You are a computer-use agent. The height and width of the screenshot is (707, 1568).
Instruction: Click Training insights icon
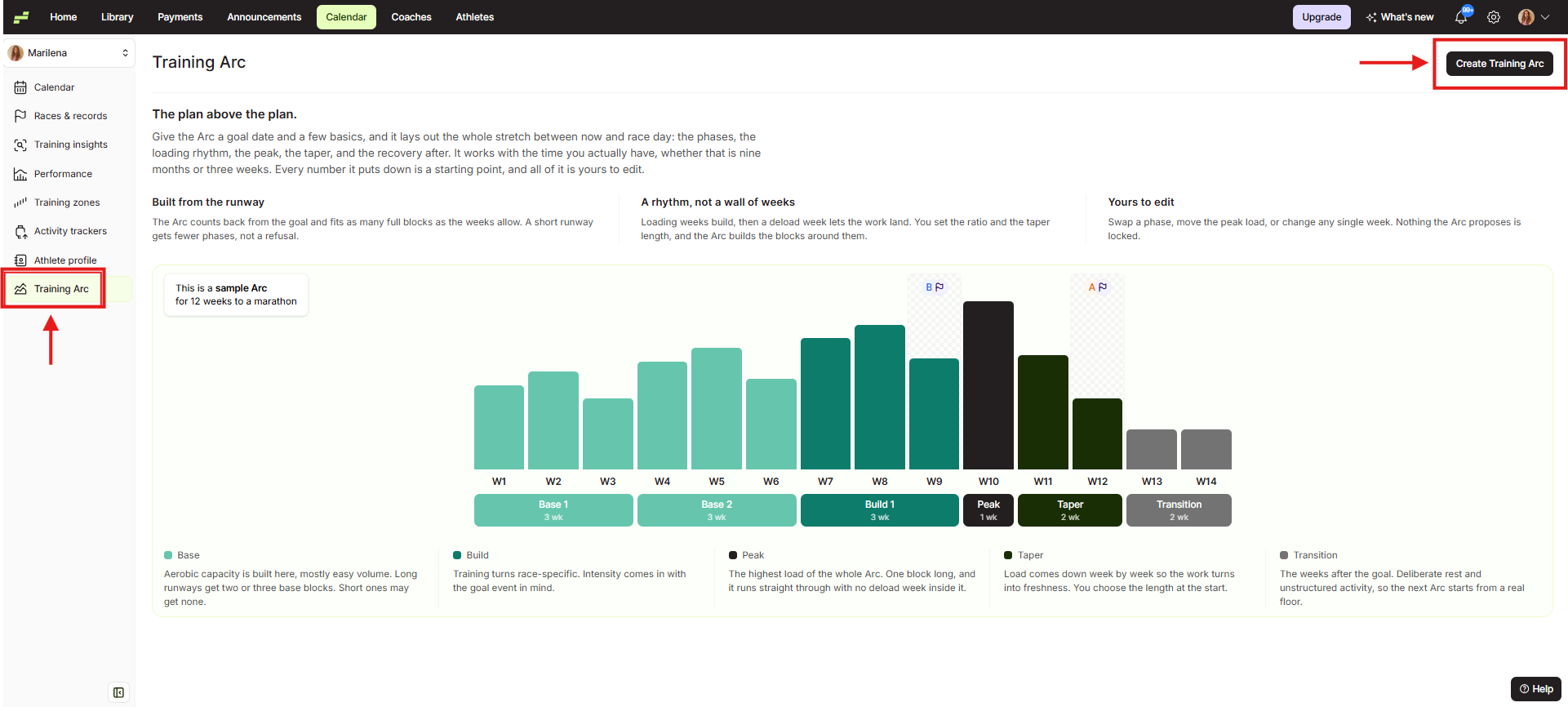(20, 145)
